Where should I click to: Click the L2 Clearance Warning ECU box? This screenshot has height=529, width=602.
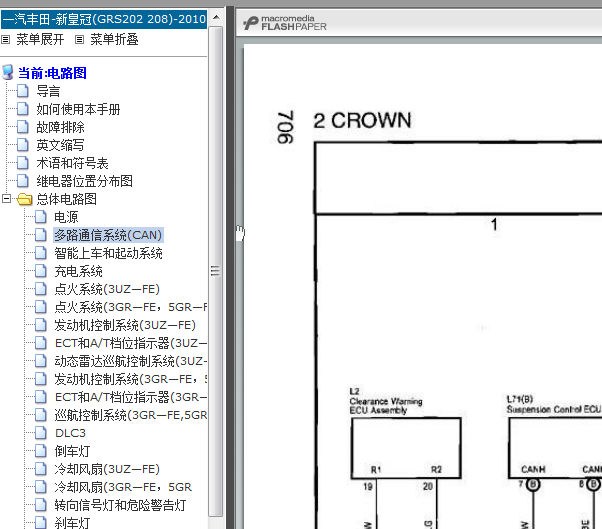point(406,448)
